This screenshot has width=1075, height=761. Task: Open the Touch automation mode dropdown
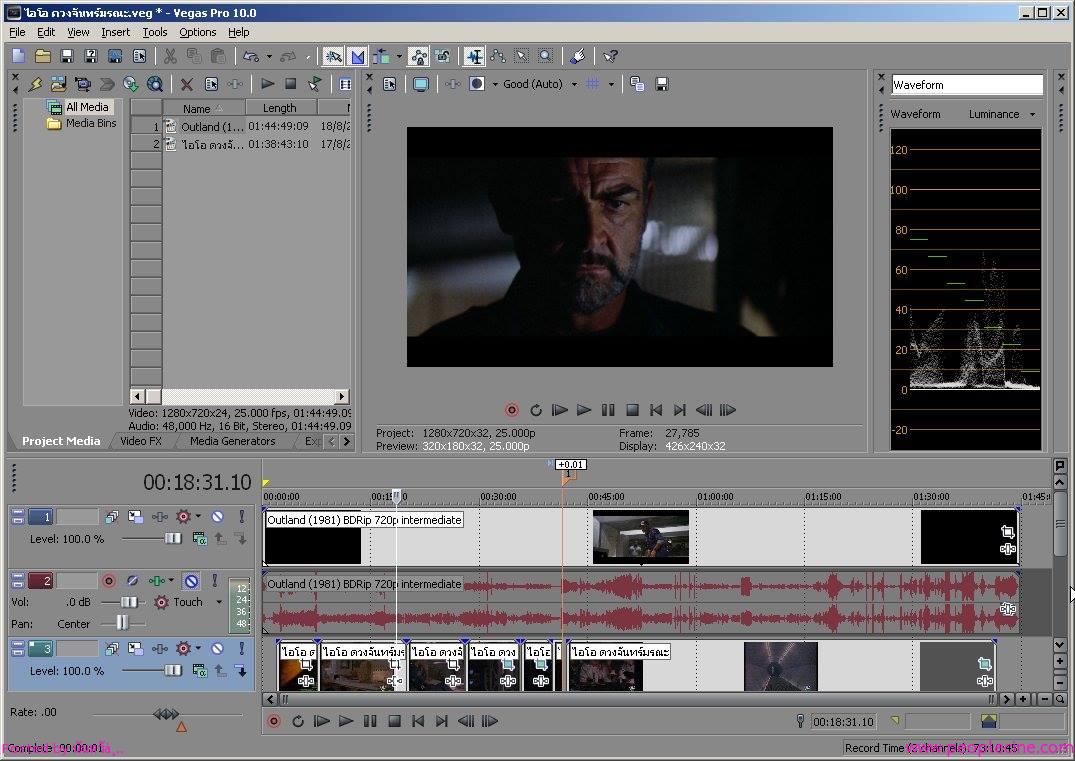pyautogui.click(x=219, y=602)
